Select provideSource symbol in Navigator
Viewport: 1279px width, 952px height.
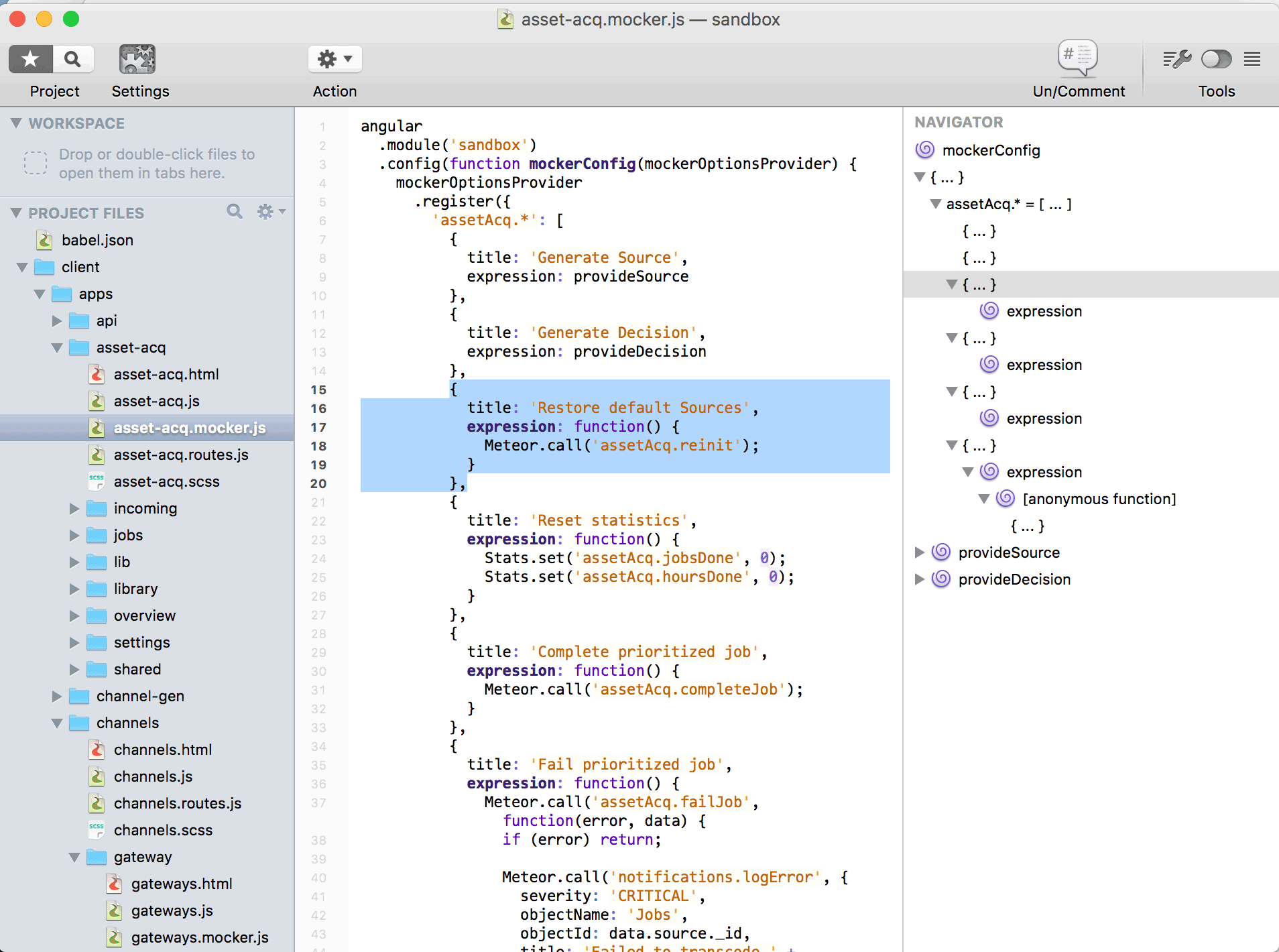click(x=1009, y=552)
